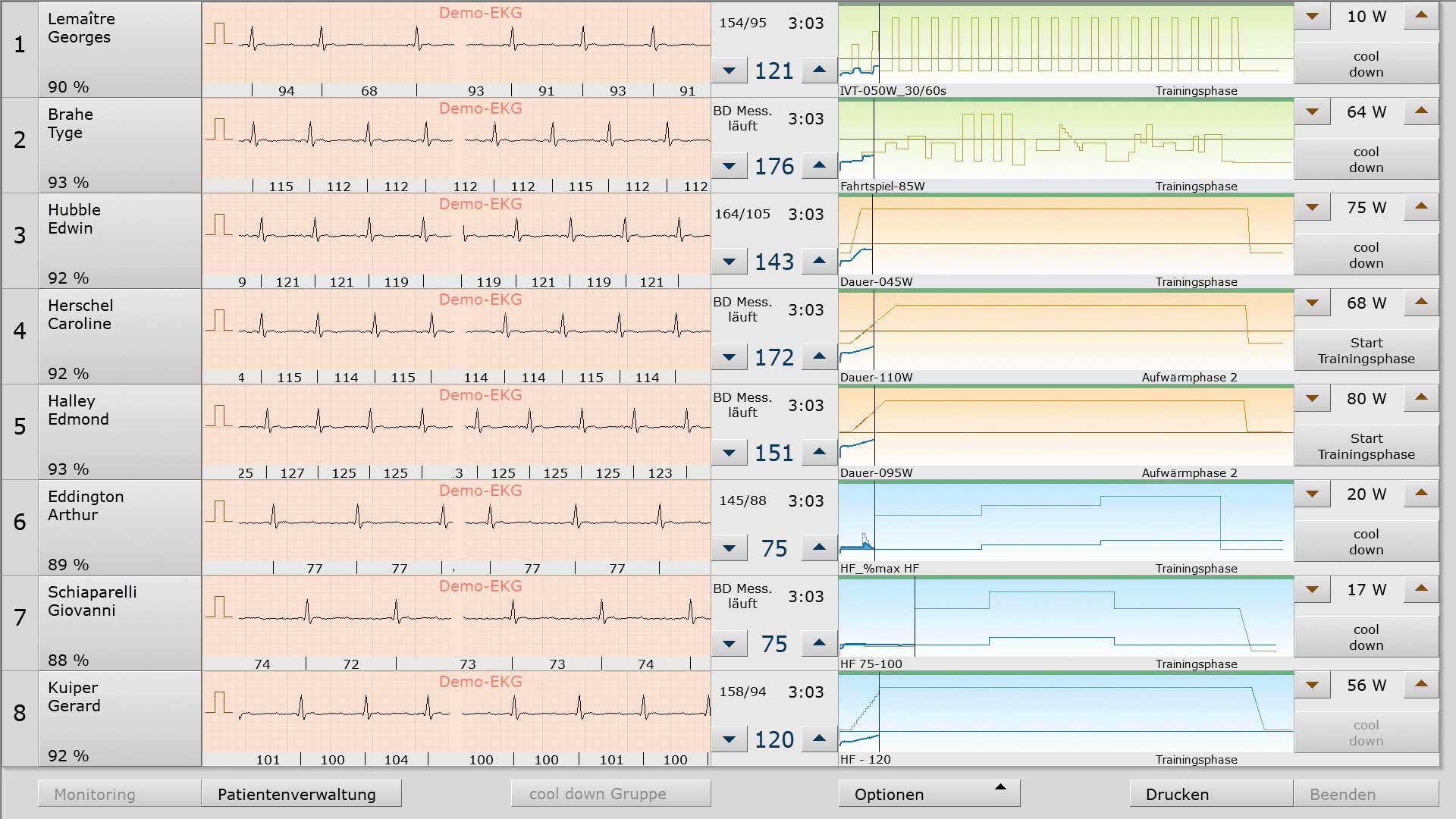Increase the 80 W load for Halley
Image resolution: width=1456 pixels, height=819 pixels.
[1421, 398]
